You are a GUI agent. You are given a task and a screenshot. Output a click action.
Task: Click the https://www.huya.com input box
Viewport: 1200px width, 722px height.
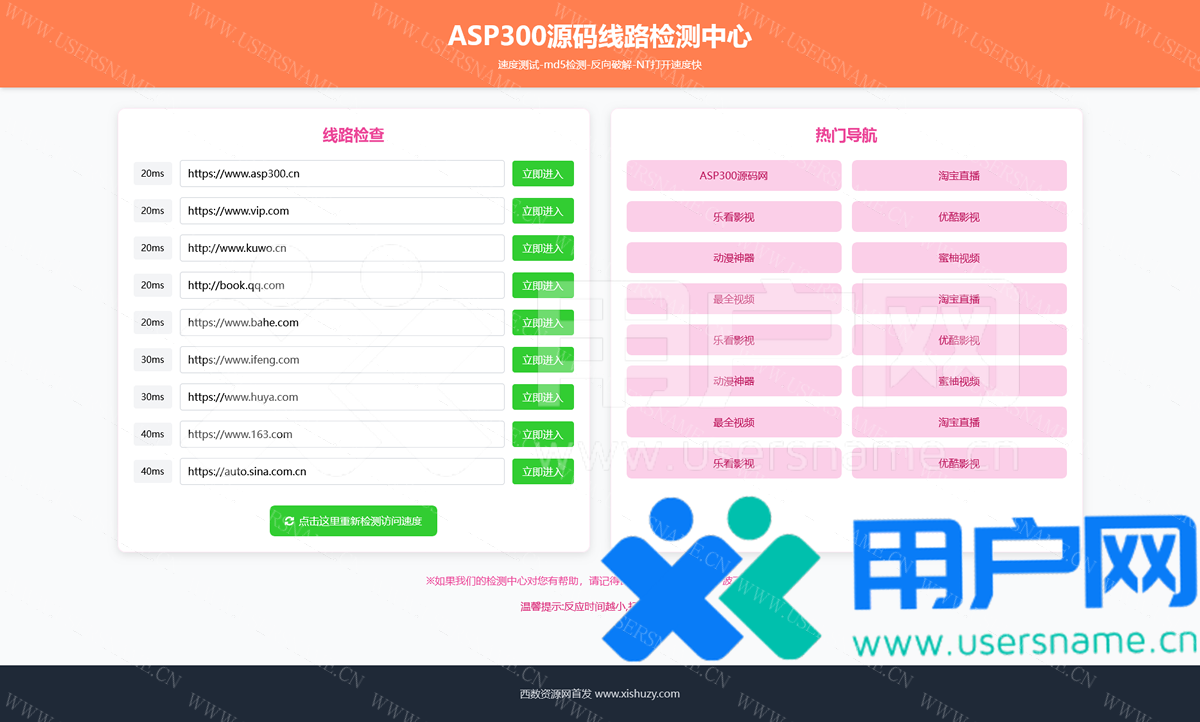342,397
